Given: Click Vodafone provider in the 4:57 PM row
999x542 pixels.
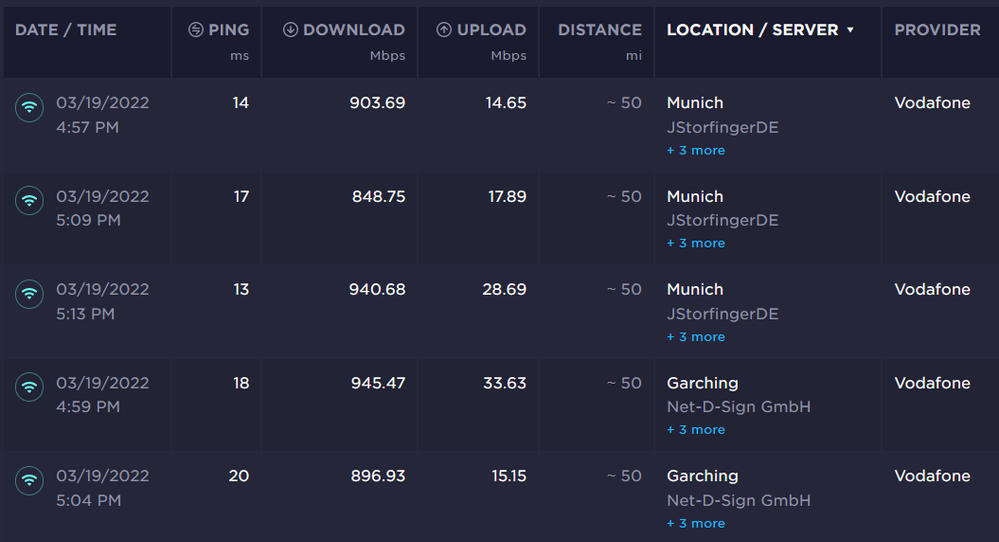Looking at the screenshot, I should tap(932, 103).
